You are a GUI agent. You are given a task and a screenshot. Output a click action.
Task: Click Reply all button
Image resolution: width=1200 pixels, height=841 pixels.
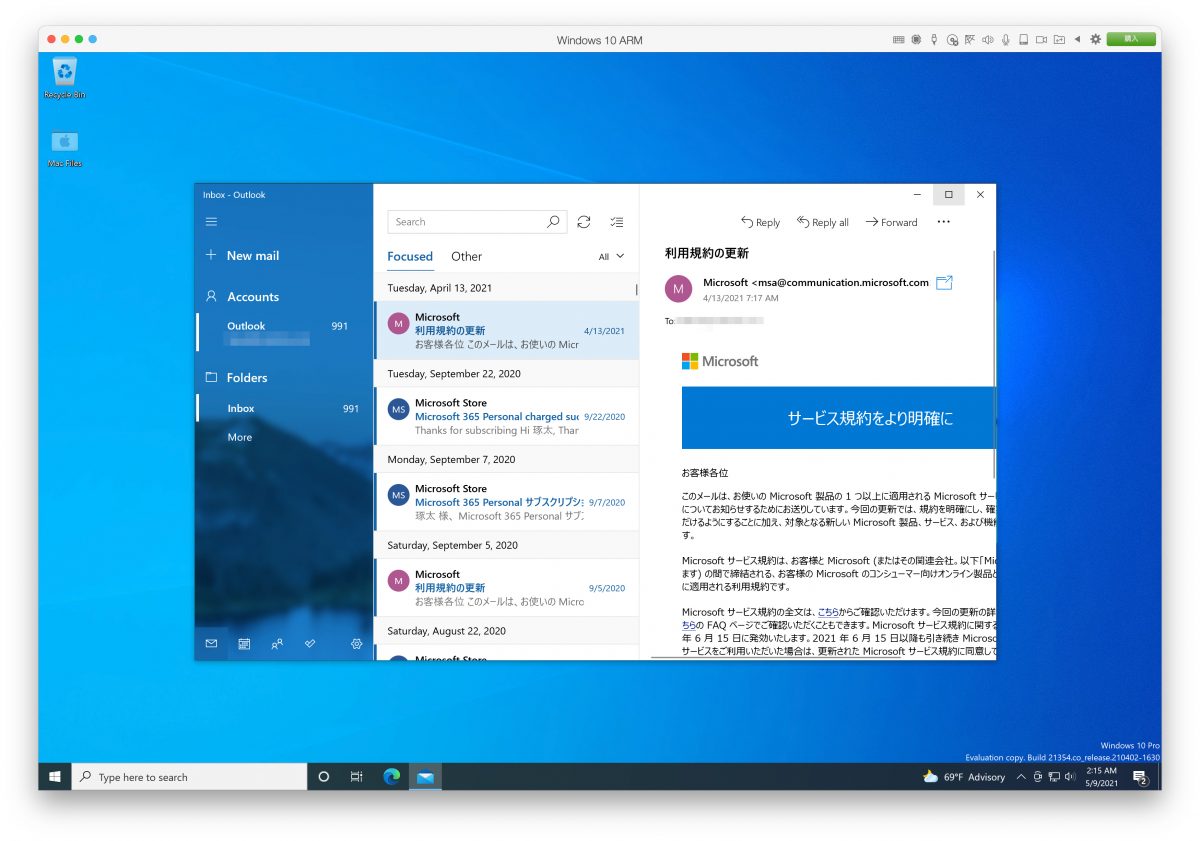[822, 222]
